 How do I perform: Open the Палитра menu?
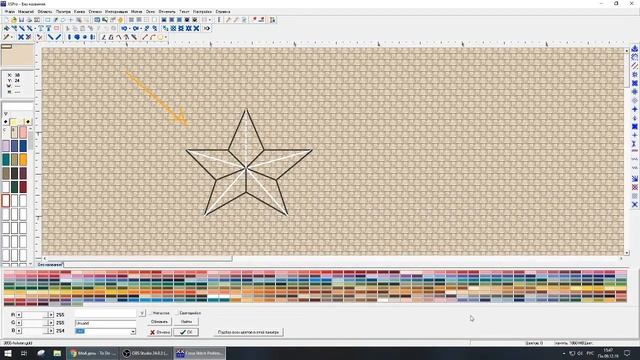point(63,11)
